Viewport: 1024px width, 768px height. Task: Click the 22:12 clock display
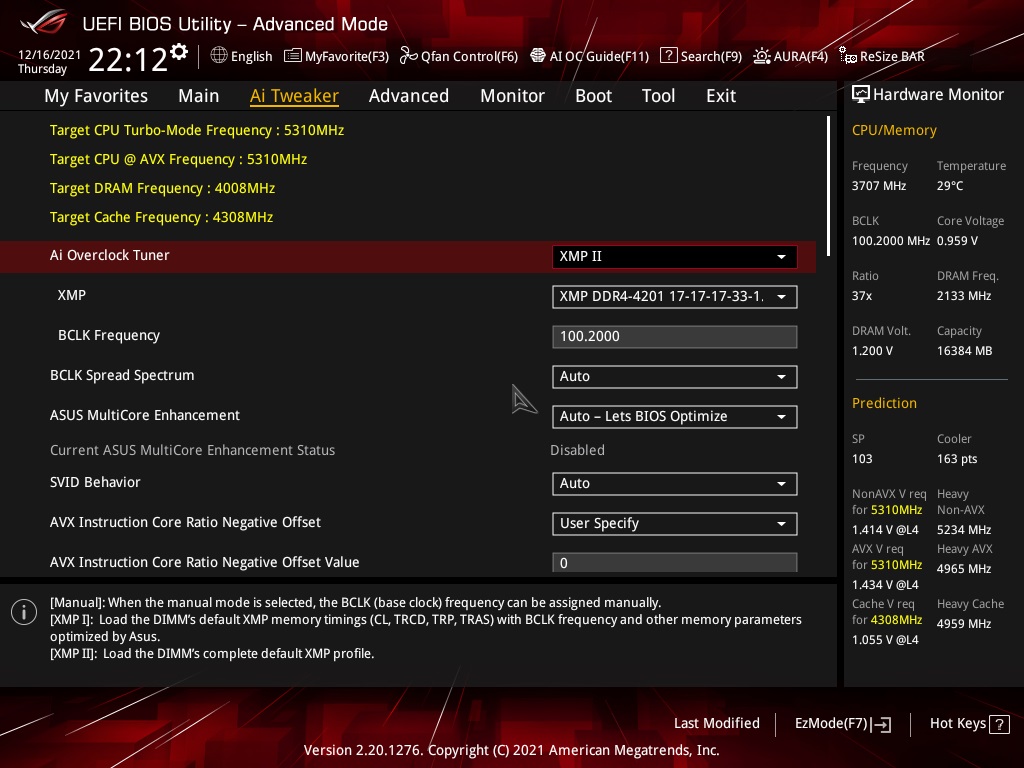[128, 60]
